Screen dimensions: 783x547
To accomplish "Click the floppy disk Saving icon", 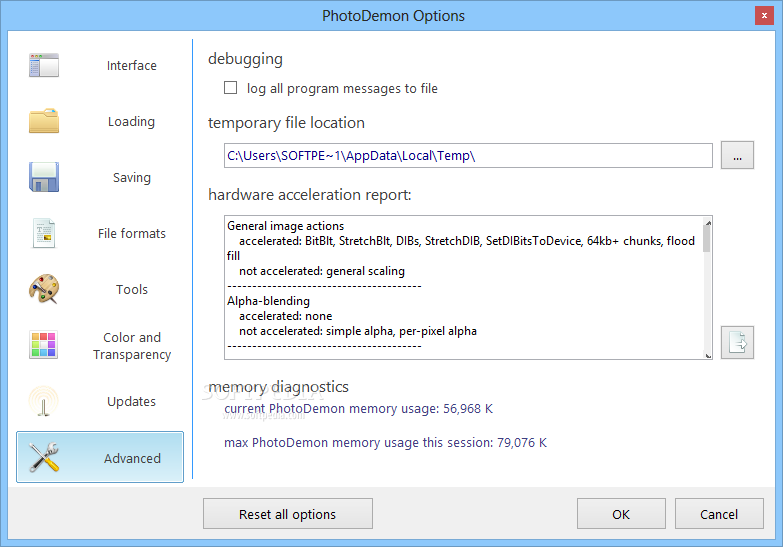I will (x=44, y=177).
